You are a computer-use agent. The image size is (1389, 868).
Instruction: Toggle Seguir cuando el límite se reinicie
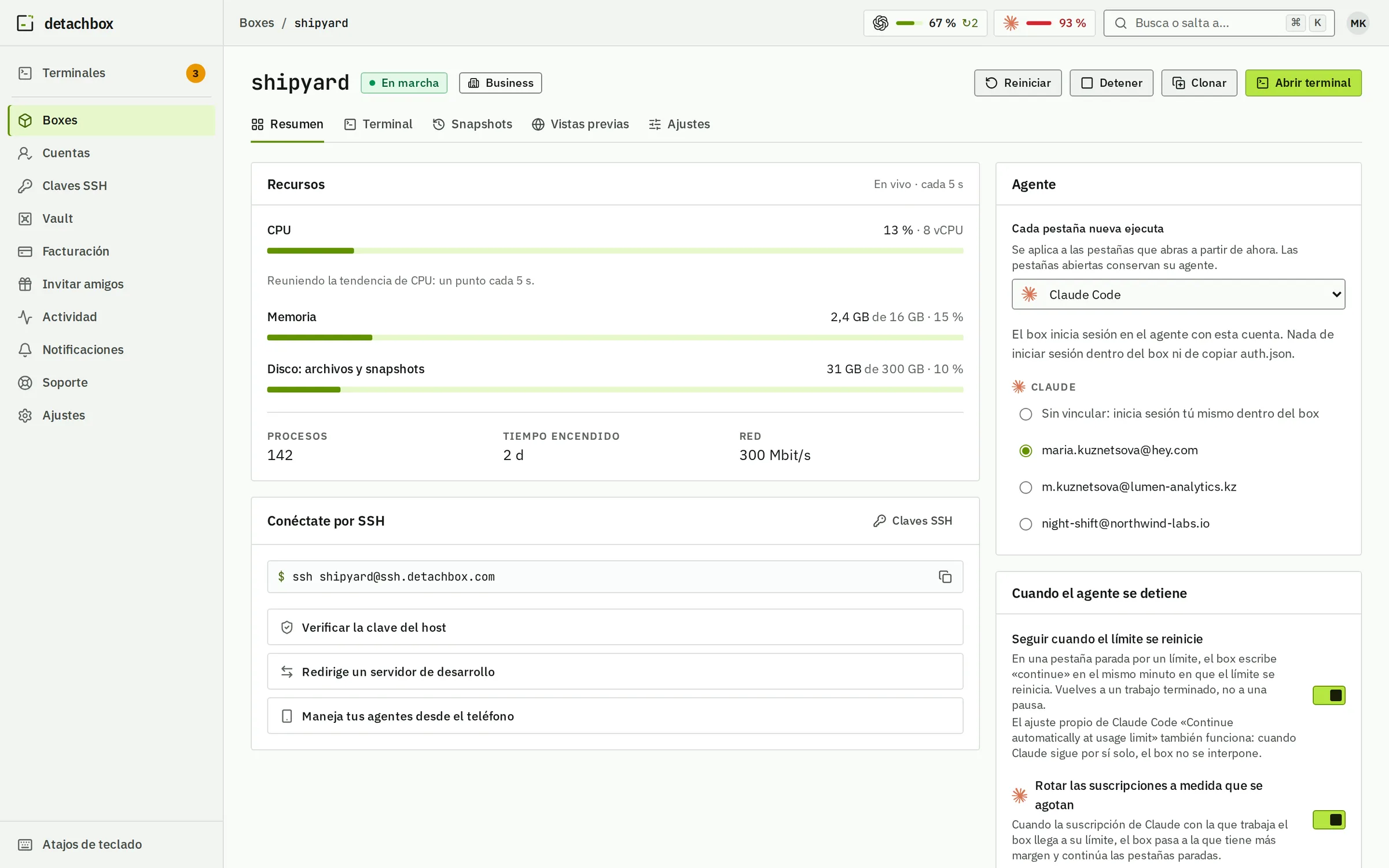1329,695
